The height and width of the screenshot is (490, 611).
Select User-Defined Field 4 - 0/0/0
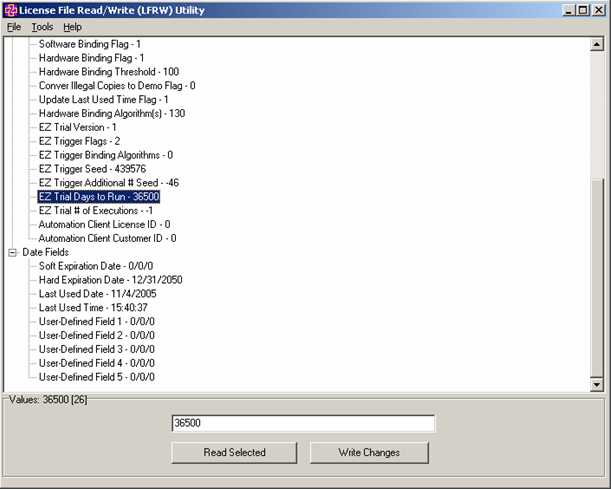tap(97, 363)
